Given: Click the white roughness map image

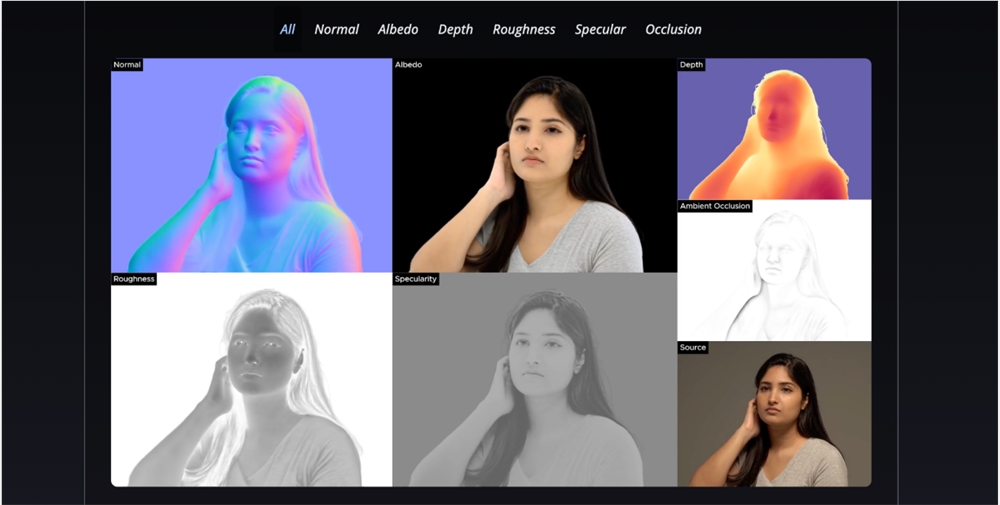Looking at the screenshot, I should [x=251, y=383].
